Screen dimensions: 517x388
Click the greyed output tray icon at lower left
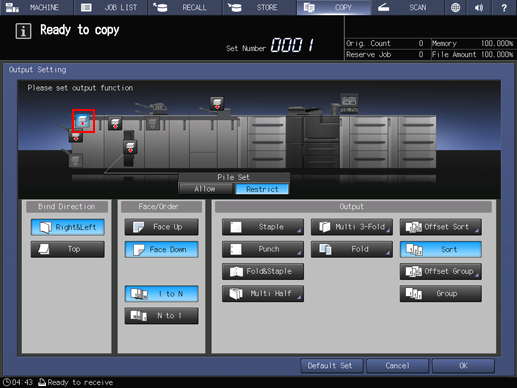coord(76,161)
